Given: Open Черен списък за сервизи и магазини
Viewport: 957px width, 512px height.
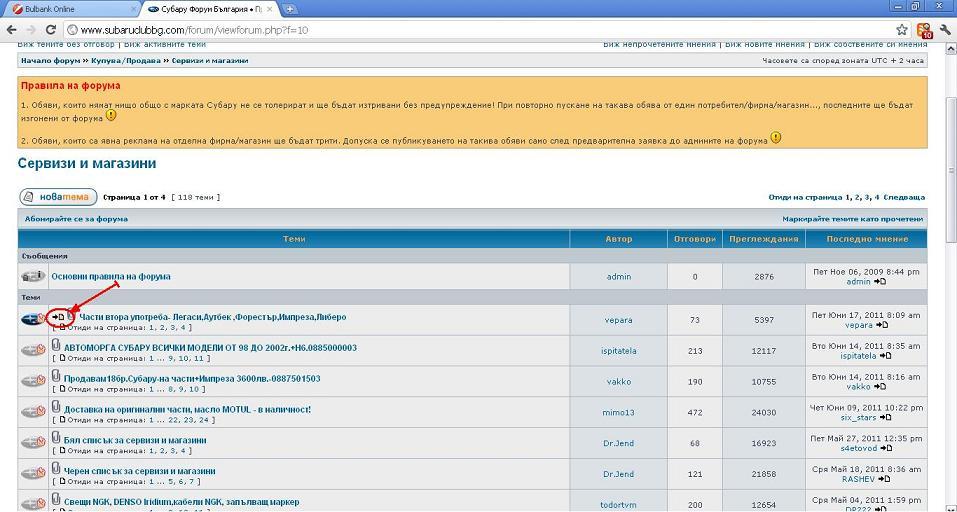Looking at the screenshot, I should (x=139, y=471).
